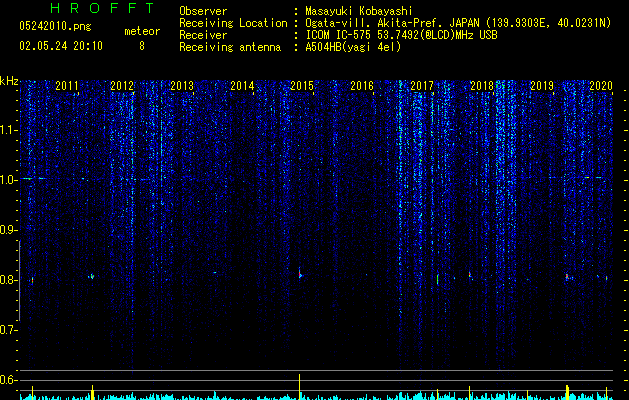Click the 0.8 kHz frequency axis label
The image size is (629, 400).
pyautogui.click(x=9, y=280)
